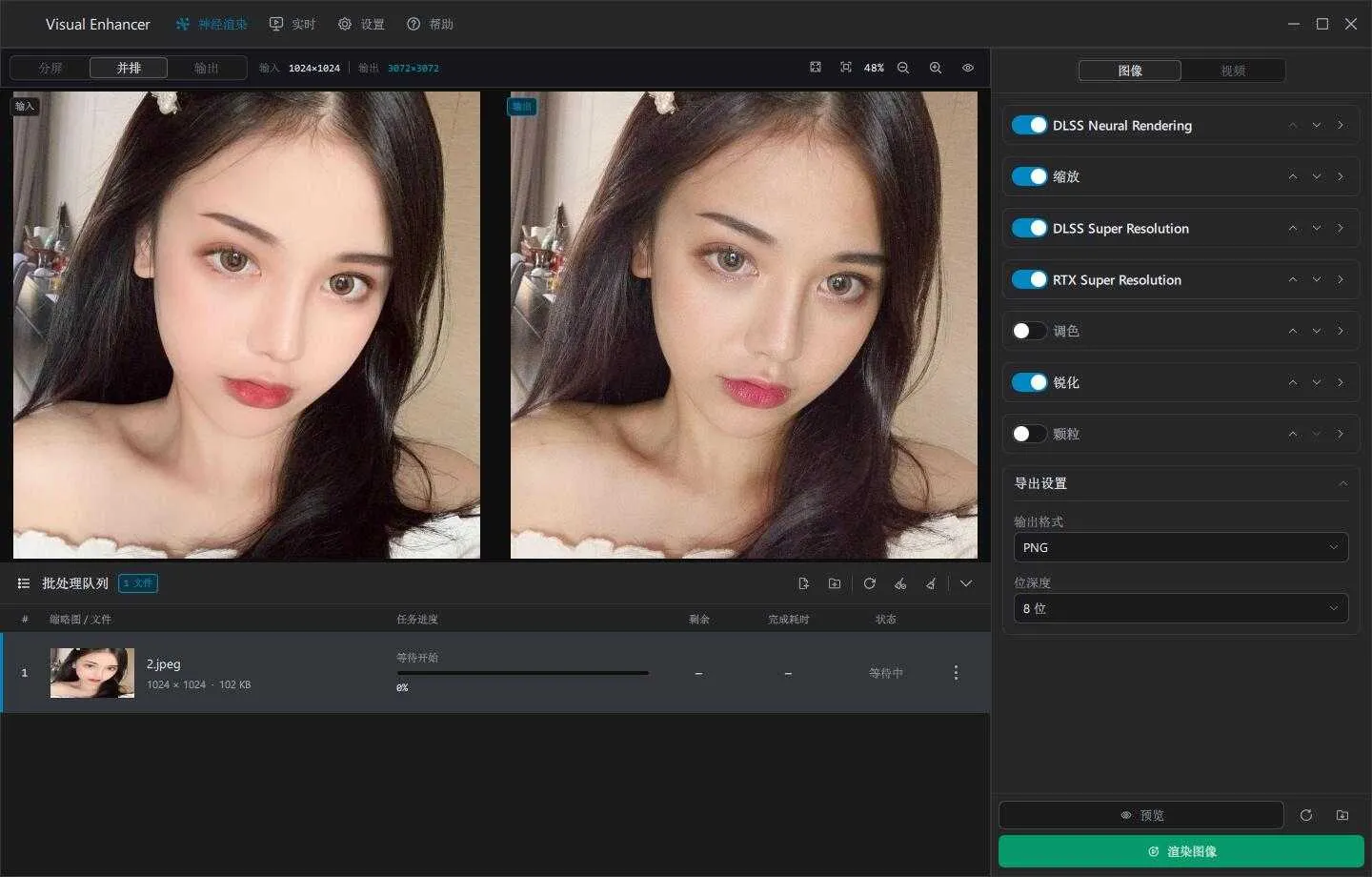1372x877 pixels.
Task: Add a file to batch queue
Action: coord(803,583)
